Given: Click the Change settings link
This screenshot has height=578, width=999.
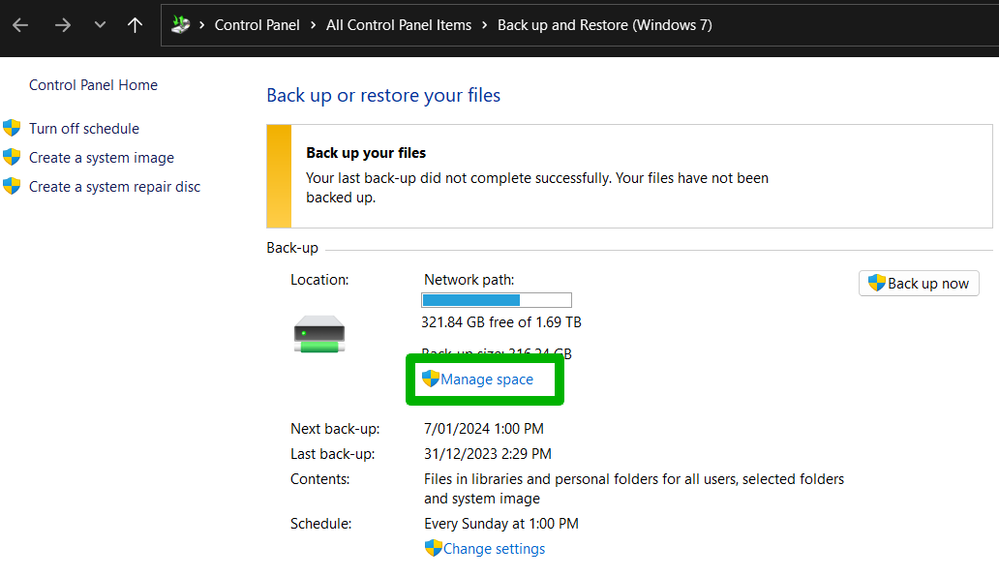Looking at the screenshot, I should click(x=493, y=549).
